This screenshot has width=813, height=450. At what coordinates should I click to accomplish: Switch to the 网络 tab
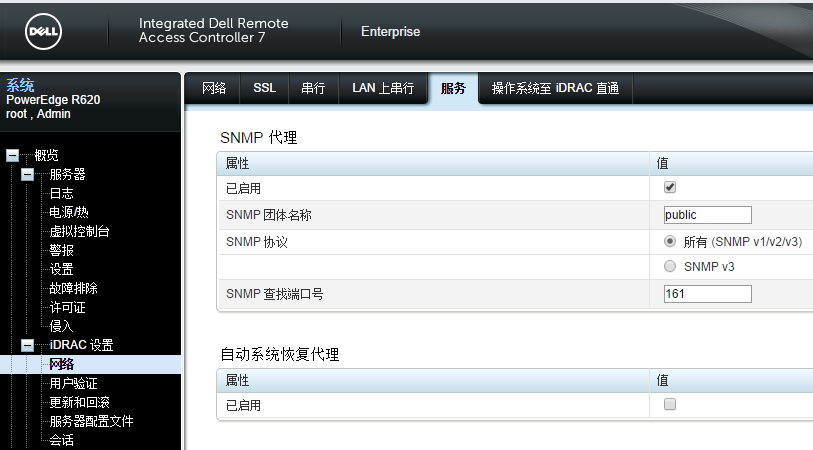tap(214, 88)
